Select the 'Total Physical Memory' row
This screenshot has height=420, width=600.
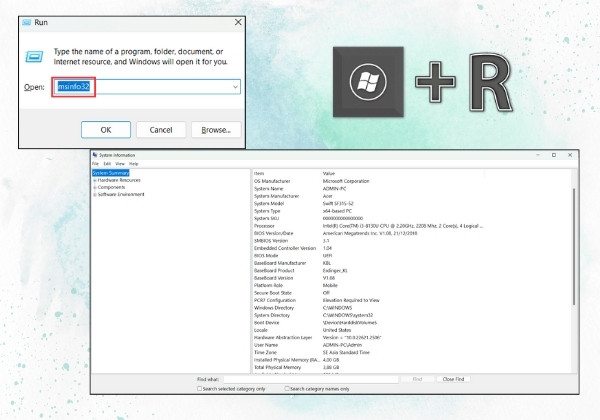(412, 367)
